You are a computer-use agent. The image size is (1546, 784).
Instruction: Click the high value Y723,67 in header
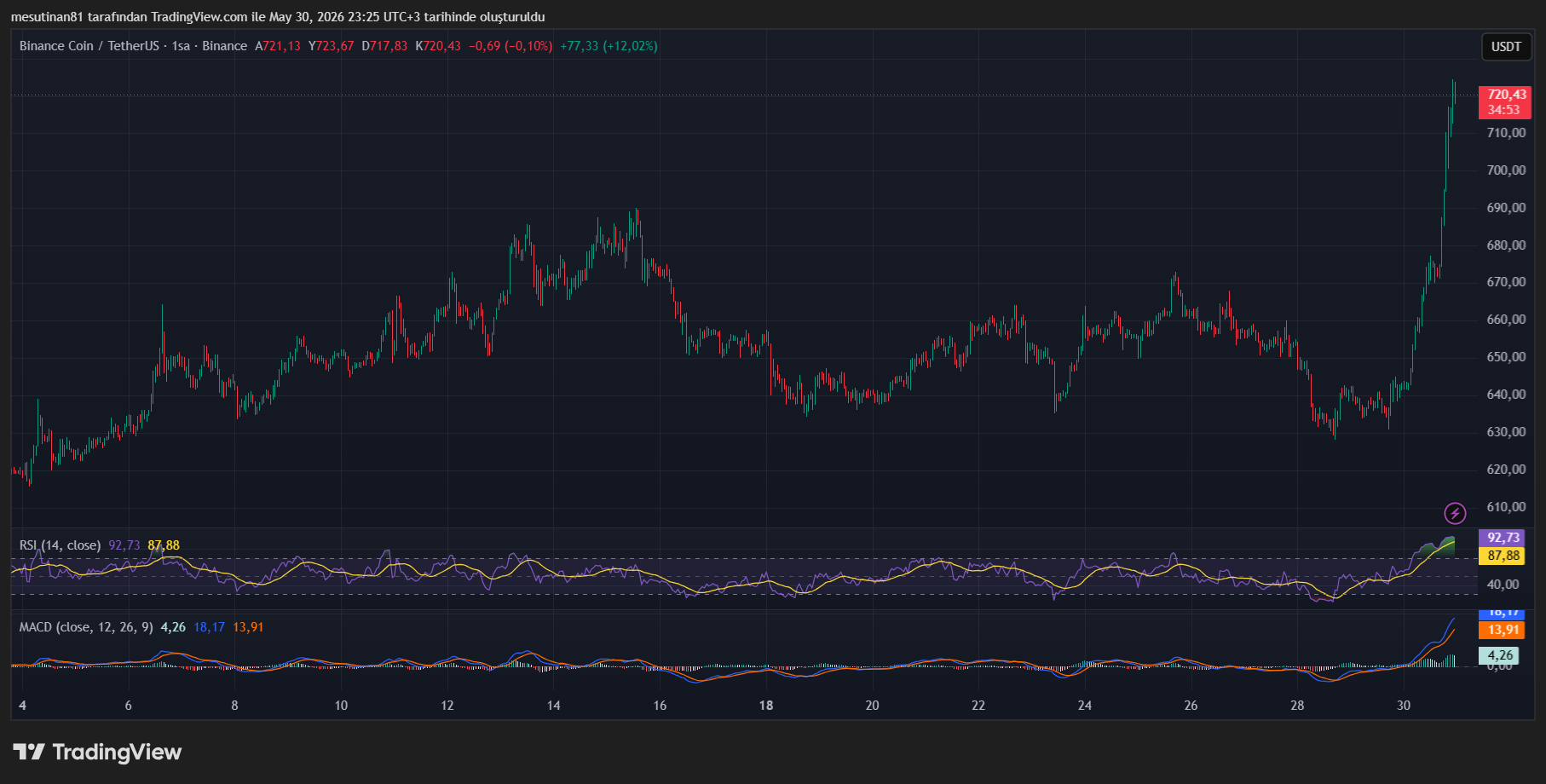pyautogui.click(x=332, y=46)
